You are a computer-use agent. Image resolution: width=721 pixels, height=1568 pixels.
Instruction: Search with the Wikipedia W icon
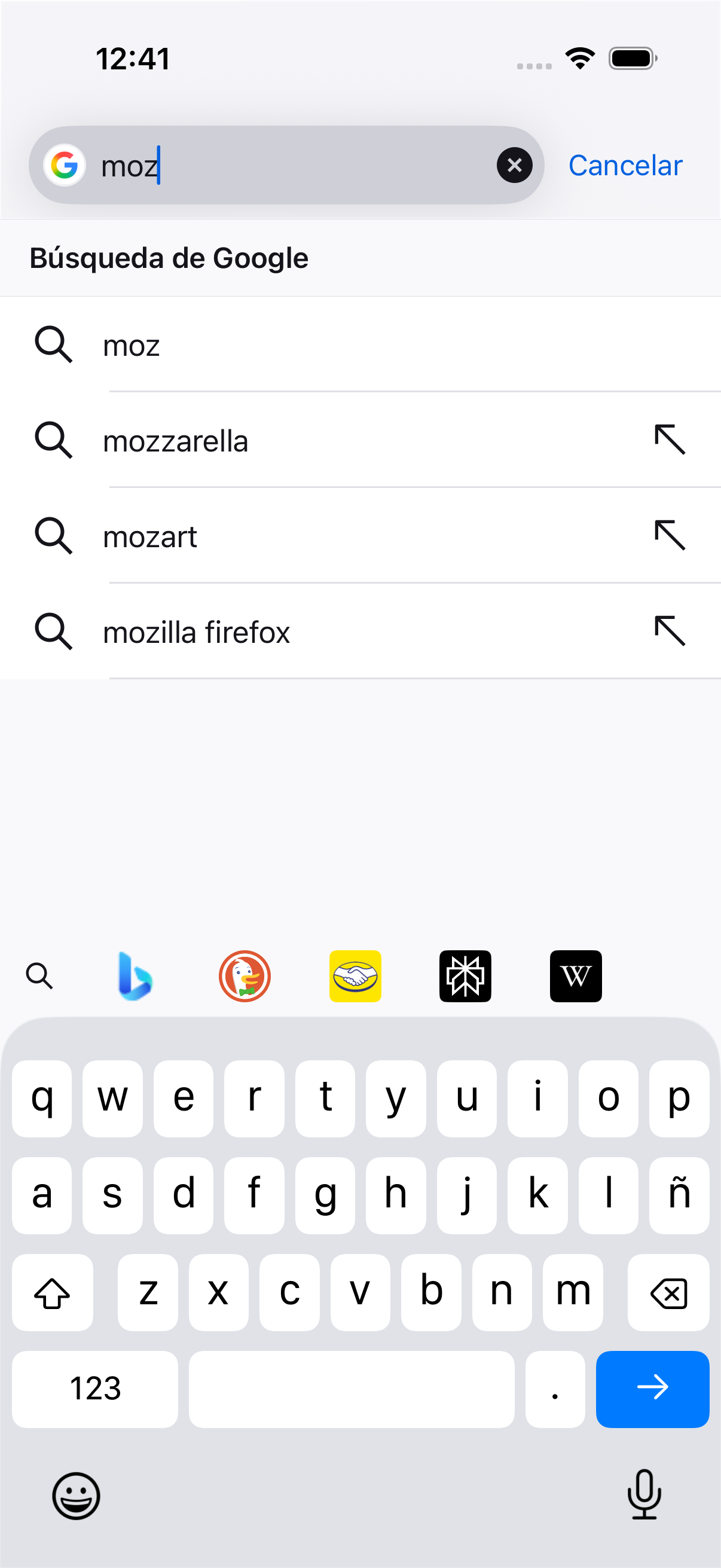(576, 976)
